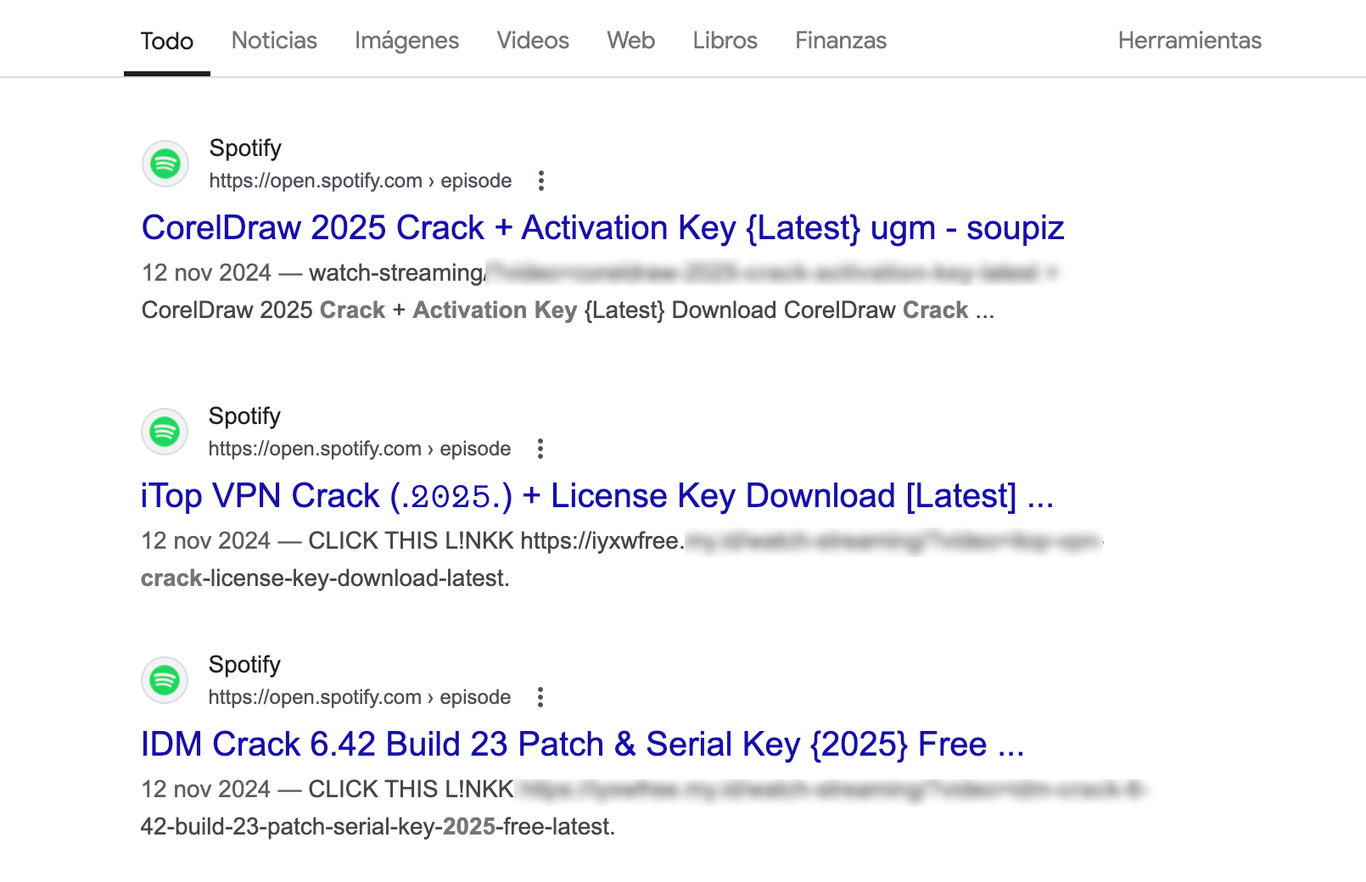Click Spotify favicon of CorelDraw result
This screenshot has height=882, width=1366.
(165, 164)
